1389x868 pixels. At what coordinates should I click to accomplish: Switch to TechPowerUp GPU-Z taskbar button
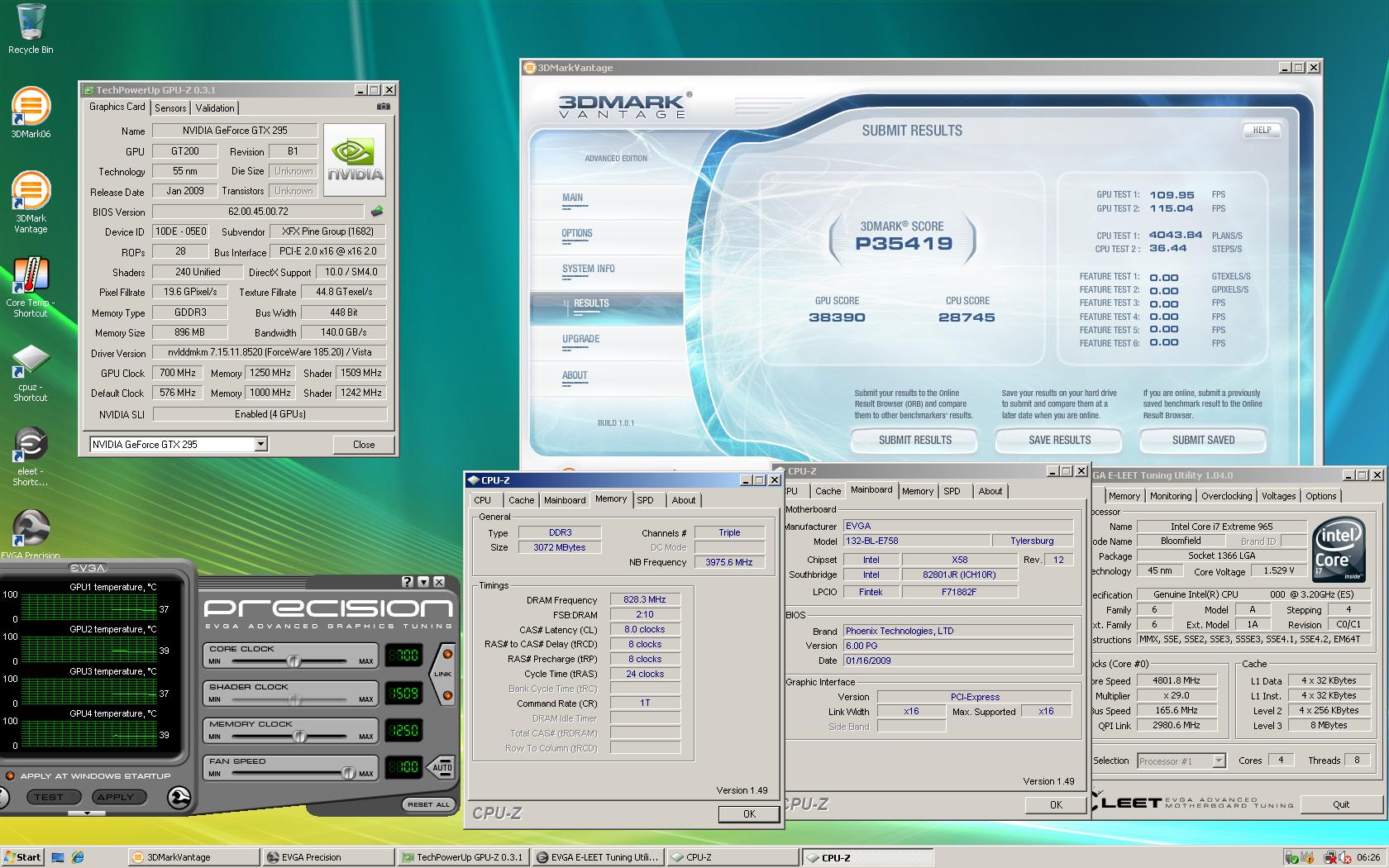pyautogui.click(x=462, y=857)
